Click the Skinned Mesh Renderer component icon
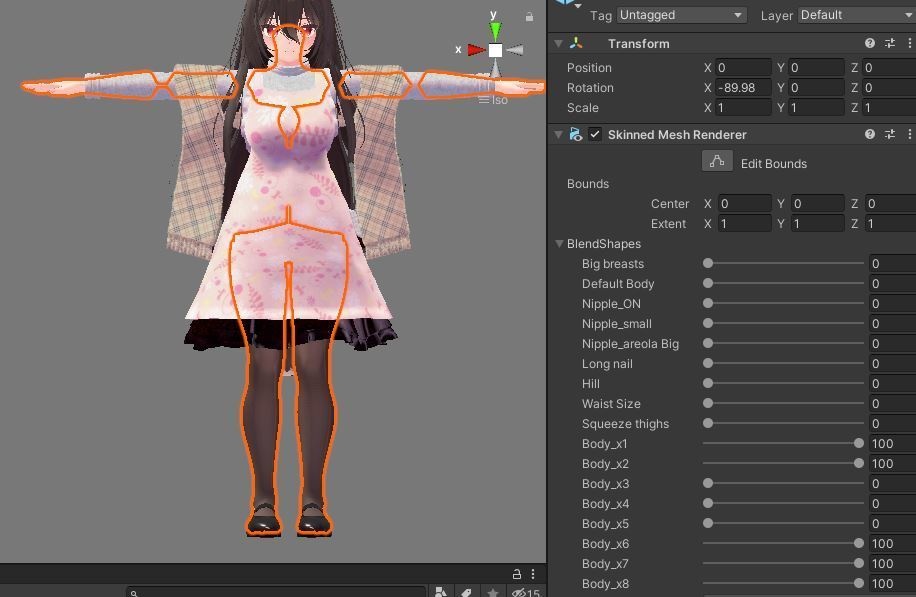 point(576,134)
